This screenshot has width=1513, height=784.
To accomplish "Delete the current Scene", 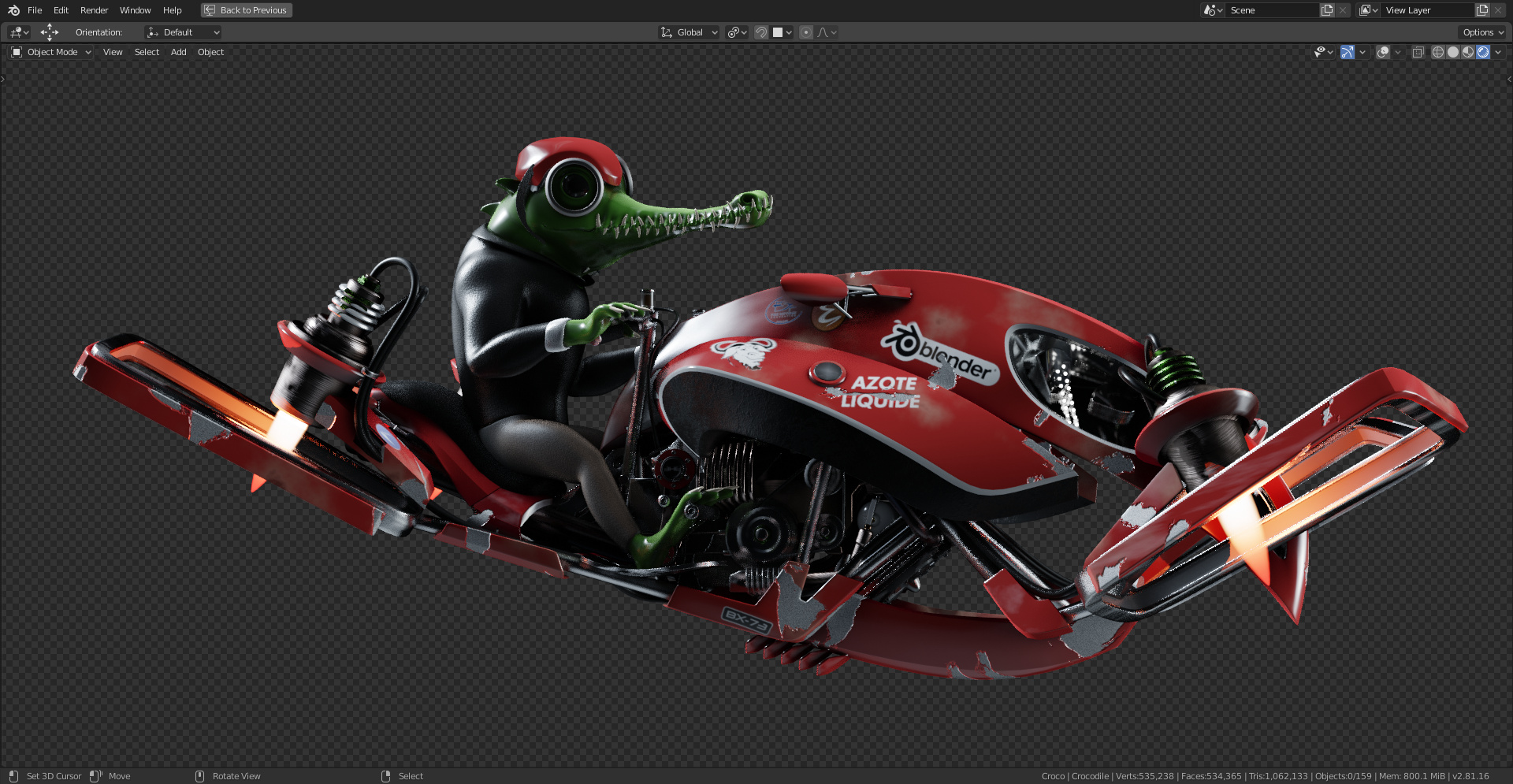I will (1343, 10).
